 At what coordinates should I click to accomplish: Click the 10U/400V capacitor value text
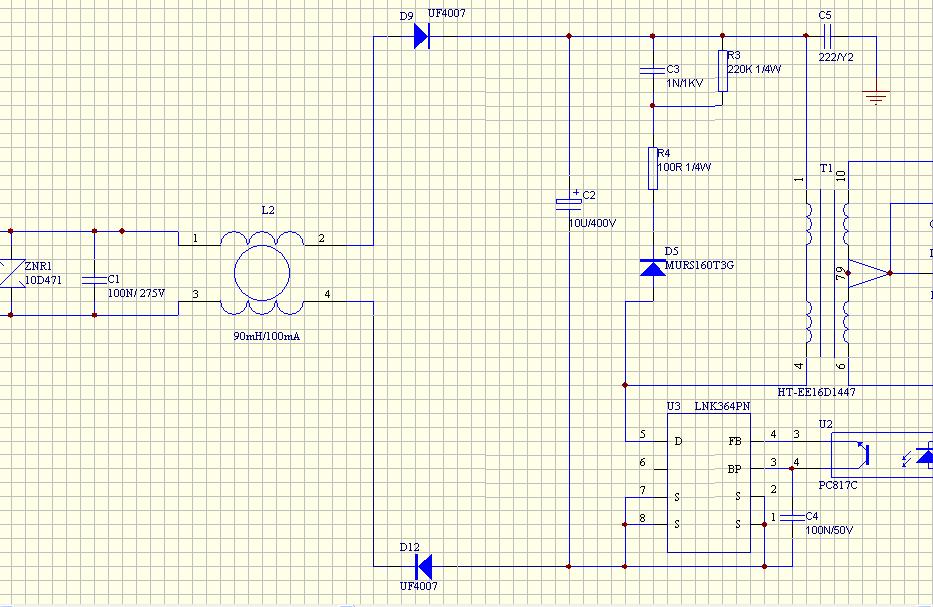[x=593, y=223]
